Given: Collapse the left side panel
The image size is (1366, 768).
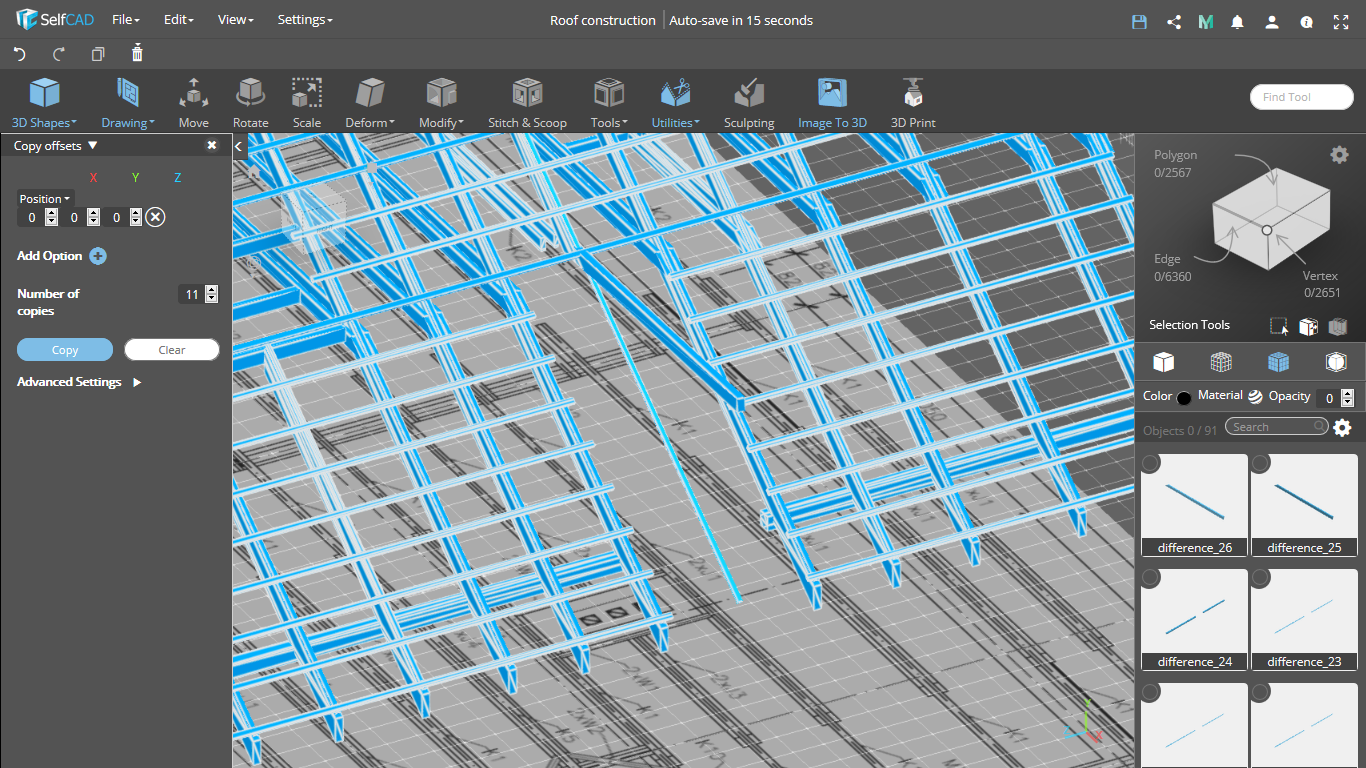Looking at the screenshot, I should point(239,146).
